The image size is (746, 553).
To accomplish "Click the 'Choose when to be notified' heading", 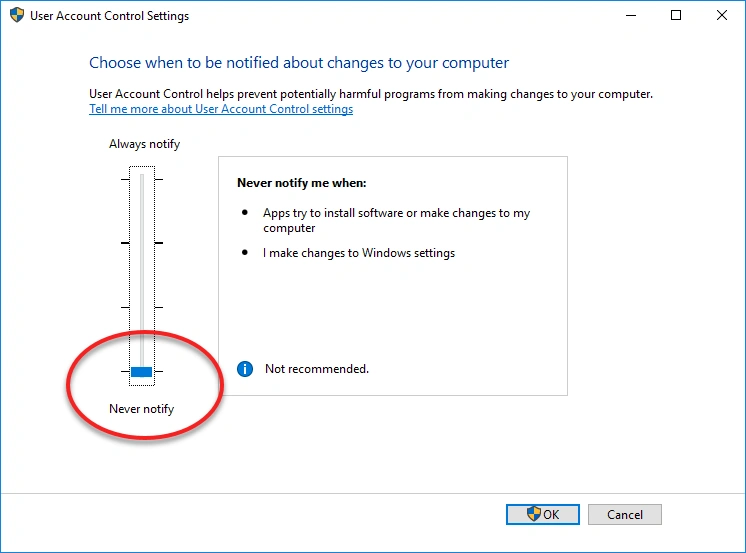I will [x=299, y=63].
